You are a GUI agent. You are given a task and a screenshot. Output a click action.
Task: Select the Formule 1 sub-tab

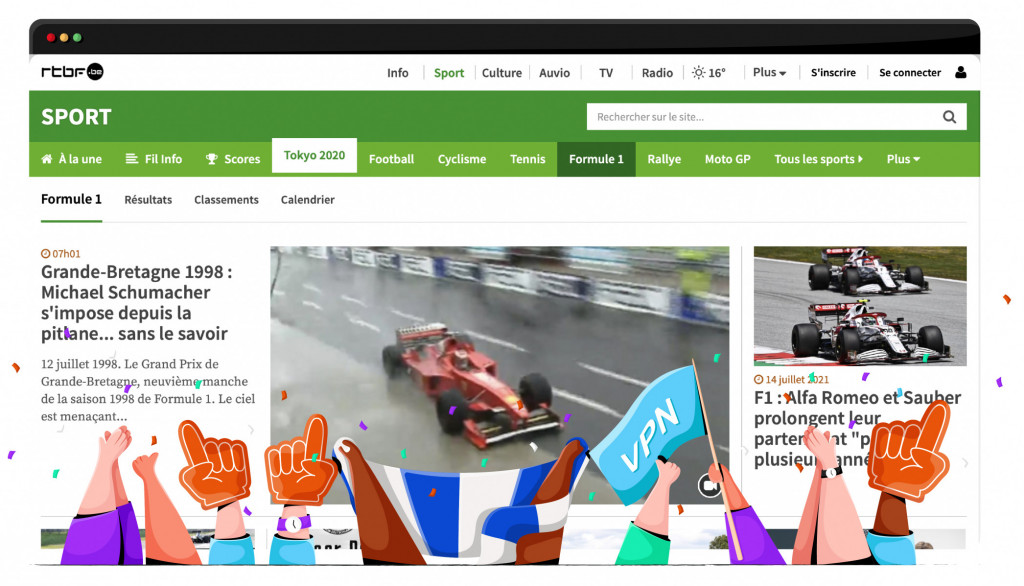point(71,199)
